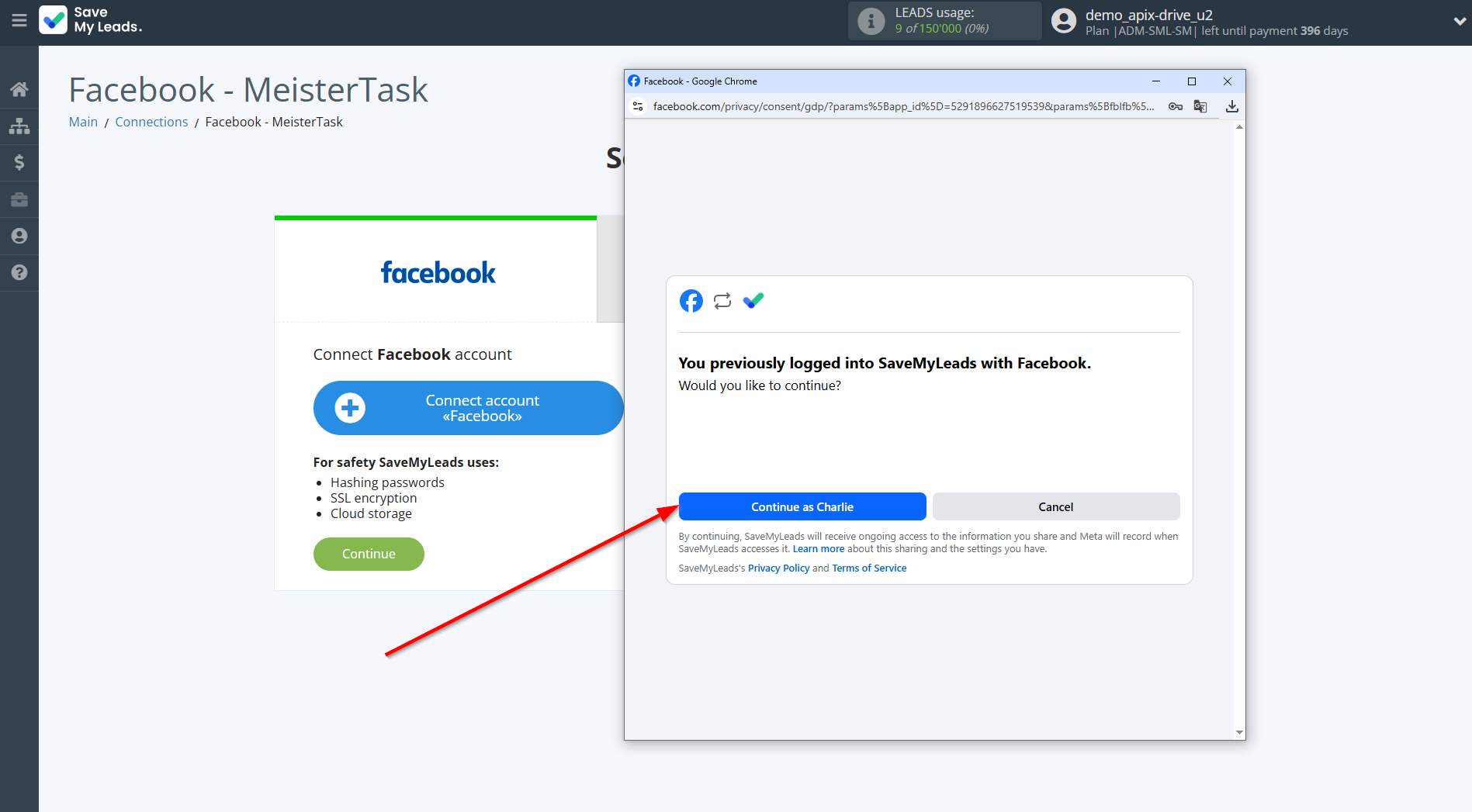Click the site information icon in address bar

pyautogui.click(x=638, y=106)
